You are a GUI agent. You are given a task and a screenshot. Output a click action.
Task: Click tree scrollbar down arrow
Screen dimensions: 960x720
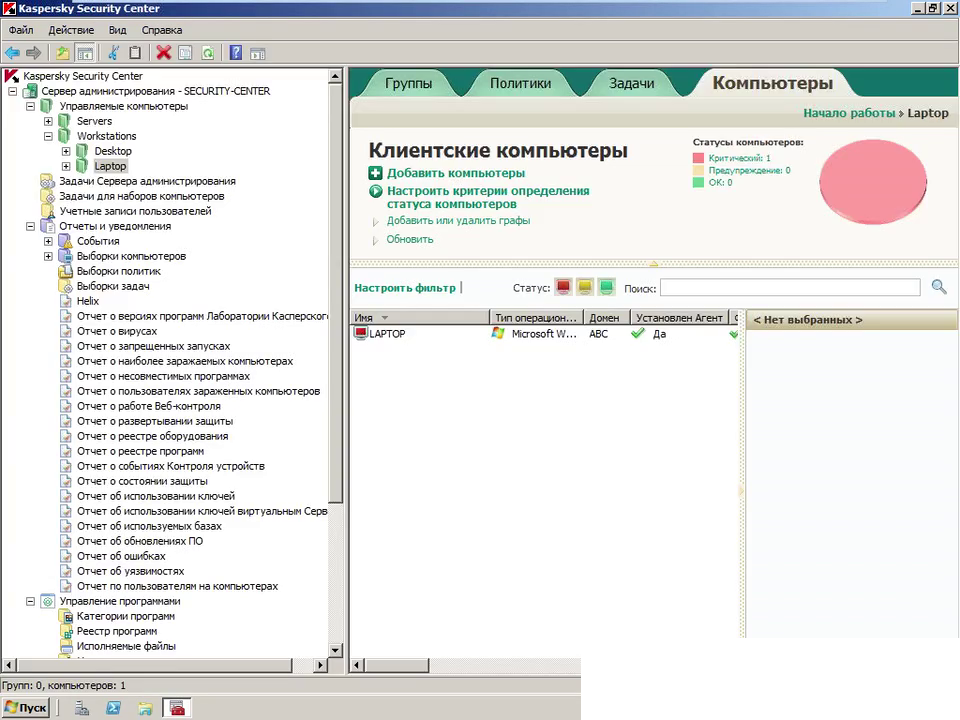coord(335,650)
